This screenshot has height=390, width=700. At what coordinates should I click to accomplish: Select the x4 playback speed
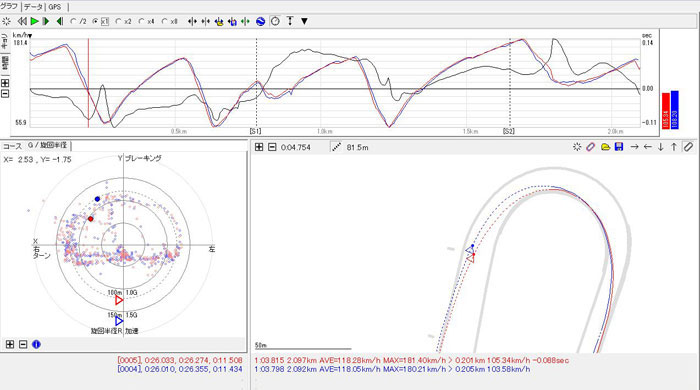click(146, 21)
